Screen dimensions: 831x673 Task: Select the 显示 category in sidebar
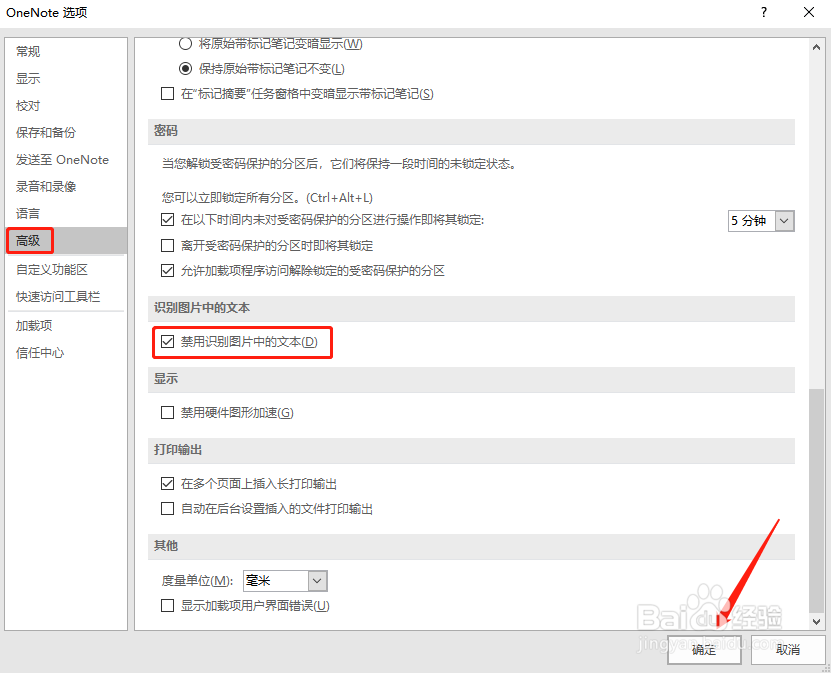pos(28,78)
